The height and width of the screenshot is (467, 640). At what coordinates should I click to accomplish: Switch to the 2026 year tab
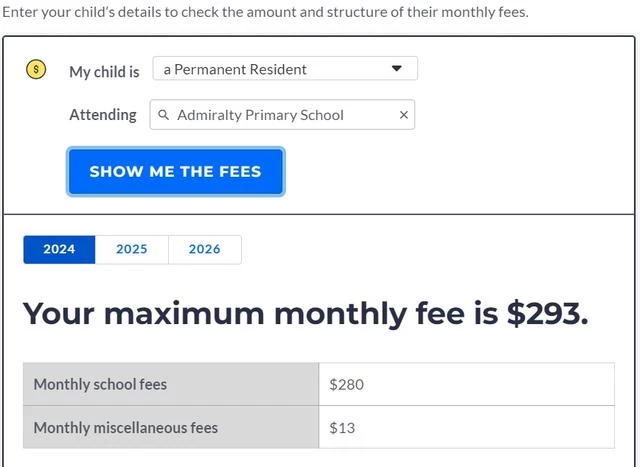pyautogui.click(x=204, y=249)
